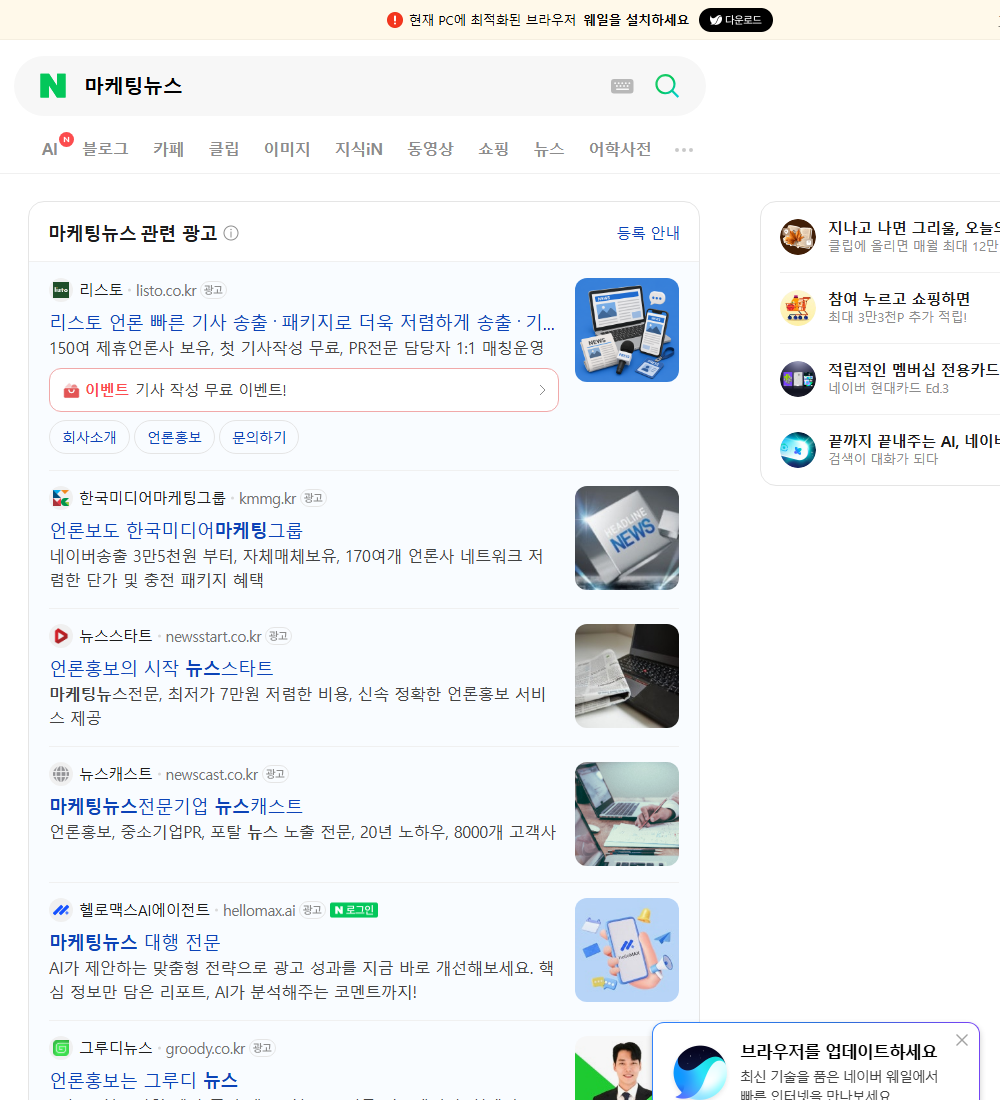The height and width of the screenshot is (1100, 1000).
Task: Click the N로그인 green badge
Action: coord(354,910)
